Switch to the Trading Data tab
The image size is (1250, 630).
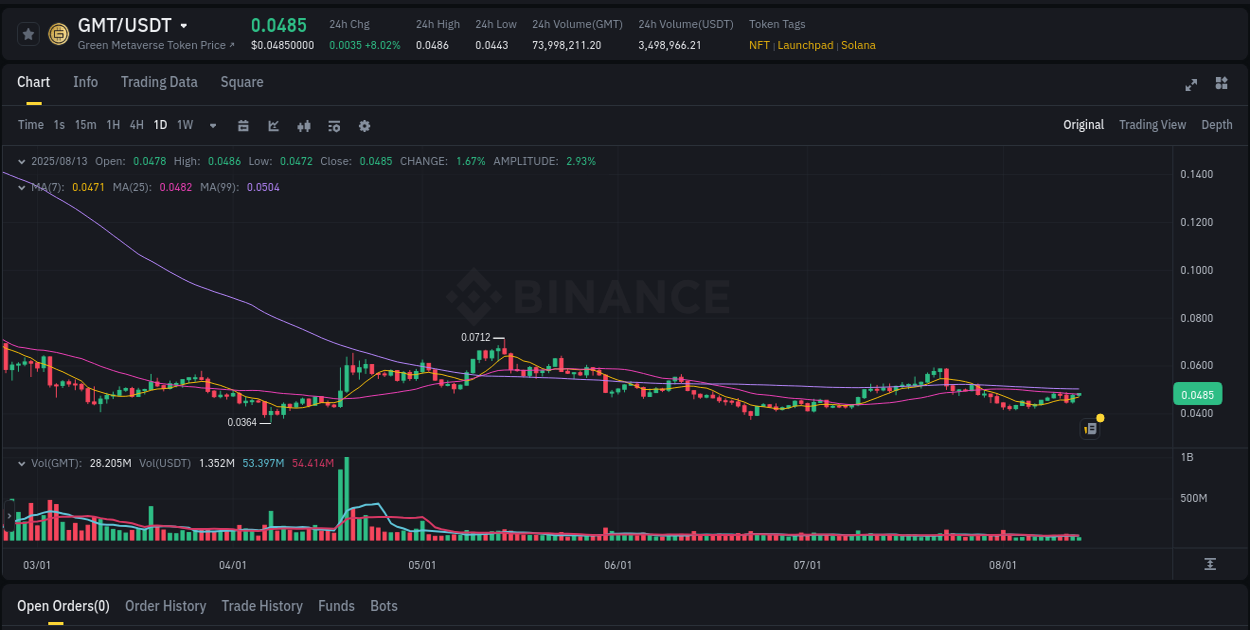point(159,82)
